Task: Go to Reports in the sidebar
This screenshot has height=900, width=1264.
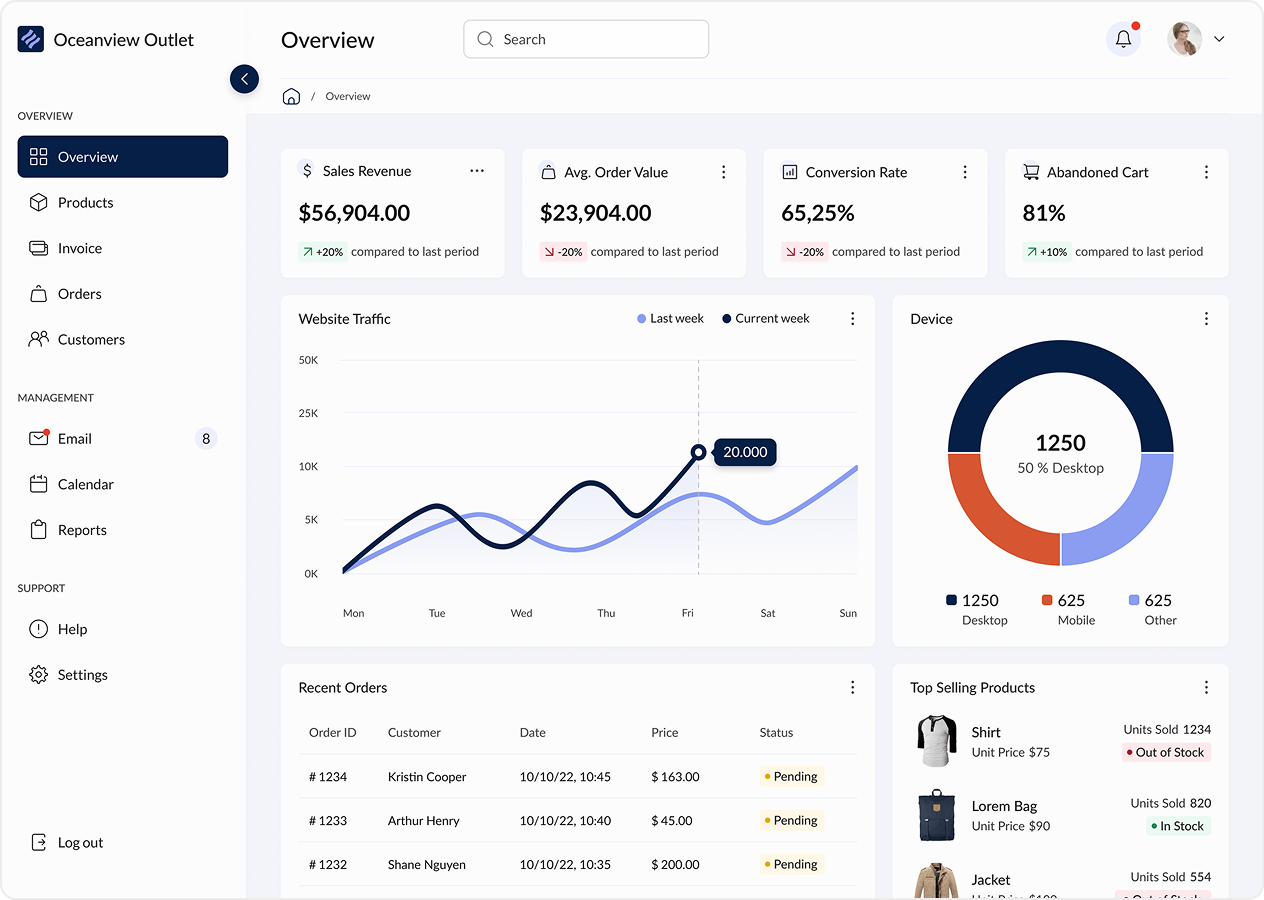Action: (x=82, y=530)
